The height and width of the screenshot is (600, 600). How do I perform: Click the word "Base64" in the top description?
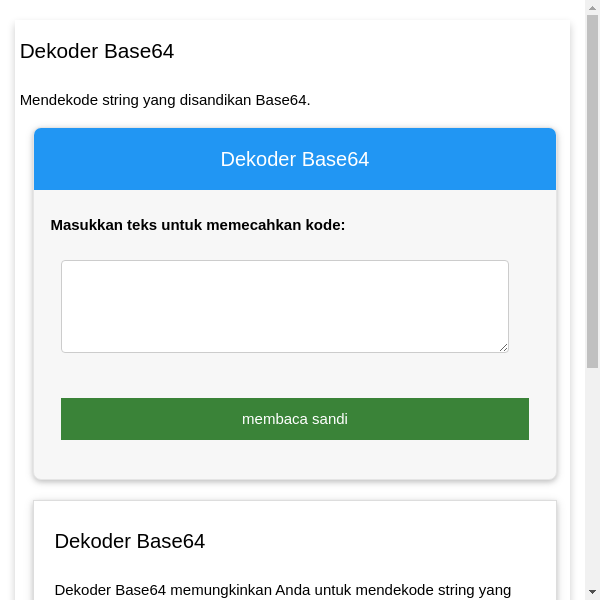(x=282, y=100)
